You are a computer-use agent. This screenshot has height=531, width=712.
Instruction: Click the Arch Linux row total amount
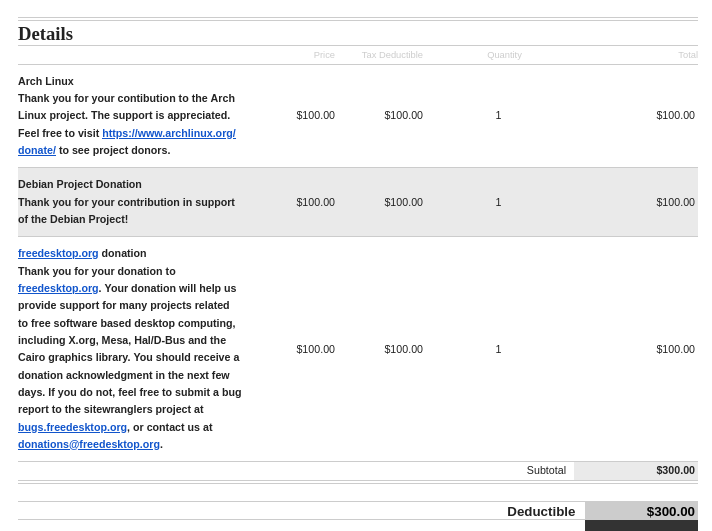pyautogui.click(x=675, y=115)
